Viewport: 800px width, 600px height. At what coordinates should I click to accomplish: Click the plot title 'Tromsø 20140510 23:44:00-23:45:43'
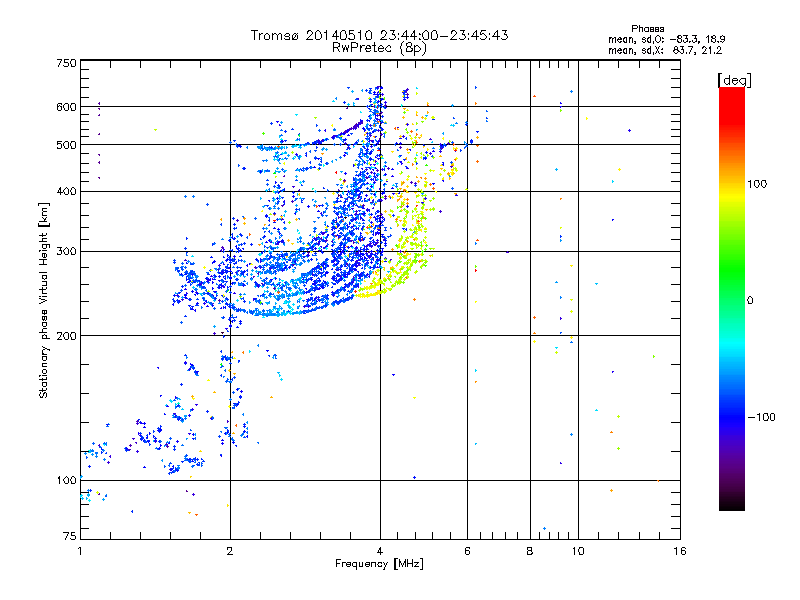pos(379,35)
